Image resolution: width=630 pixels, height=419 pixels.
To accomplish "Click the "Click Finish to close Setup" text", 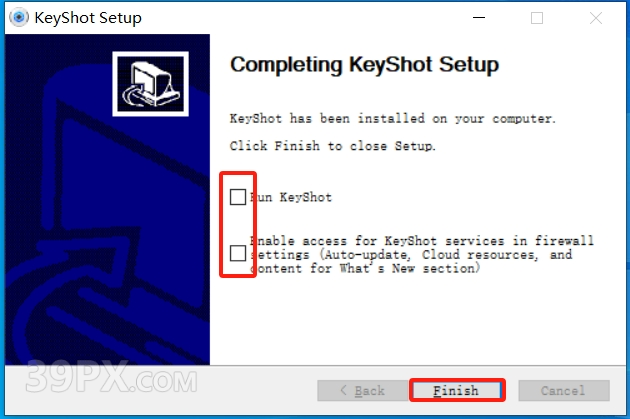I will (332, 145).
